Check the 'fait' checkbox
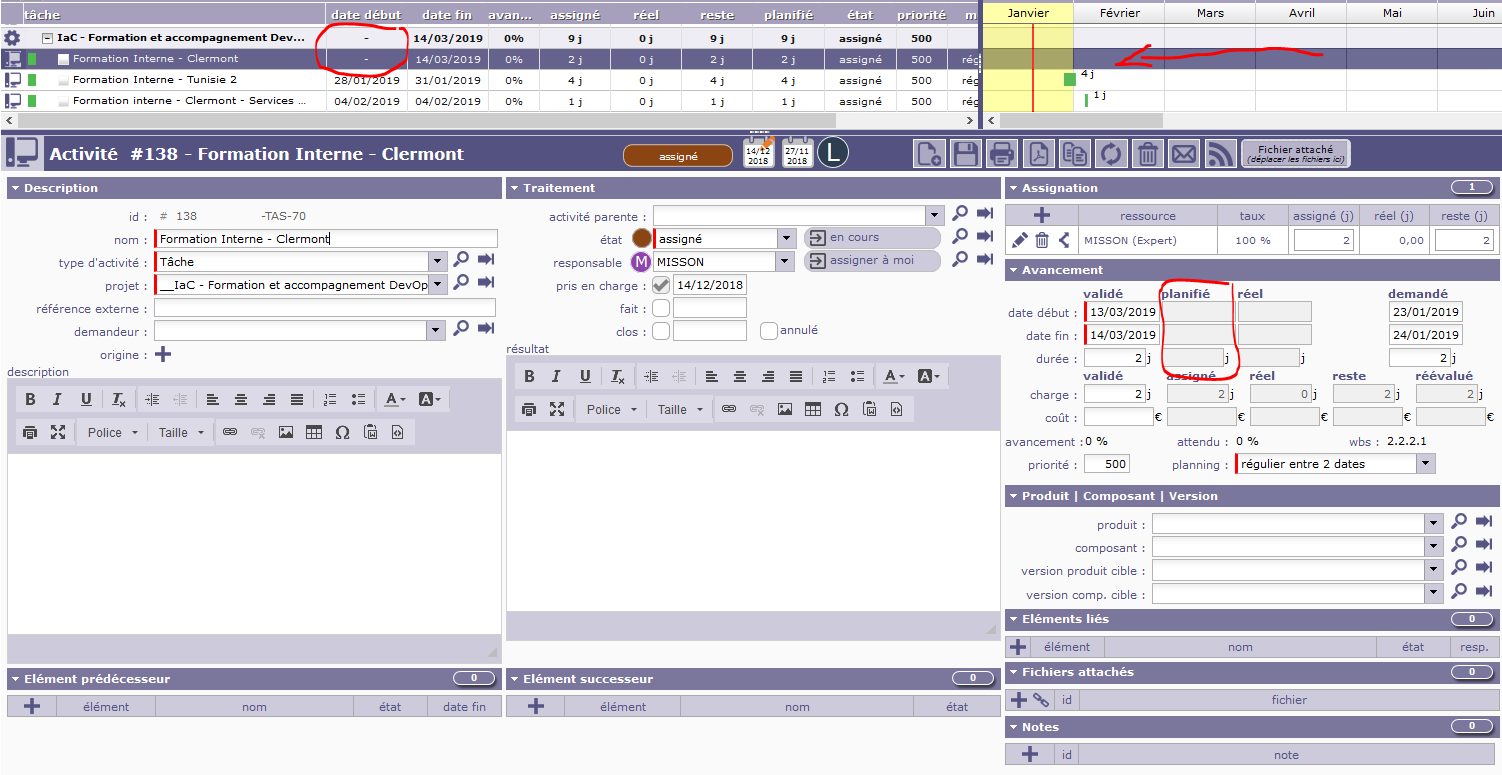1502x775 pixels. 661,309
